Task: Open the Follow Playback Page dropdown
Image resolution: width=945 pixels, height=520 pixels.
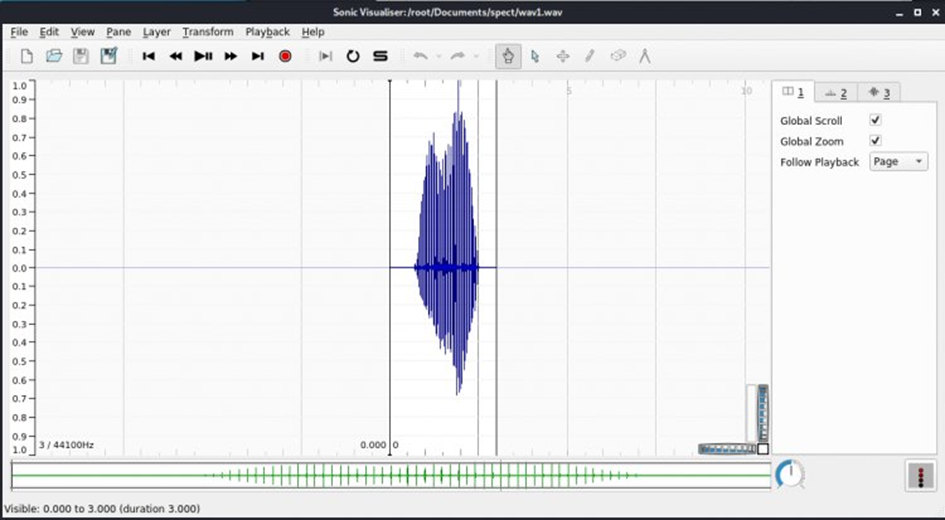Action: (x=898, y=161)
